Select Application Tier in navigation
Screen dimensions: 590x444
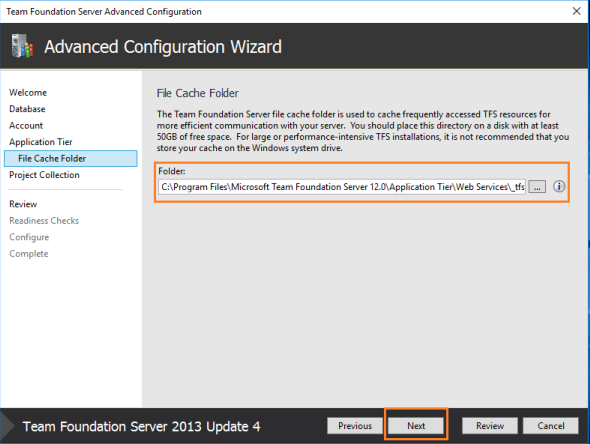[x=41, y=142]
